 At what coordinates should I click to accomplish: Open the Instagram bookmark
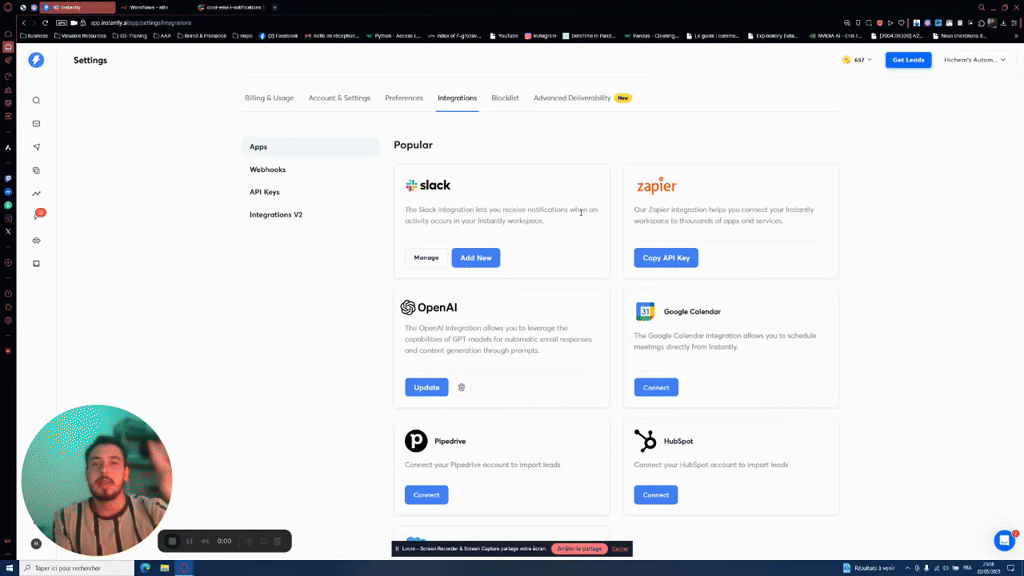[x=540, y=36]
